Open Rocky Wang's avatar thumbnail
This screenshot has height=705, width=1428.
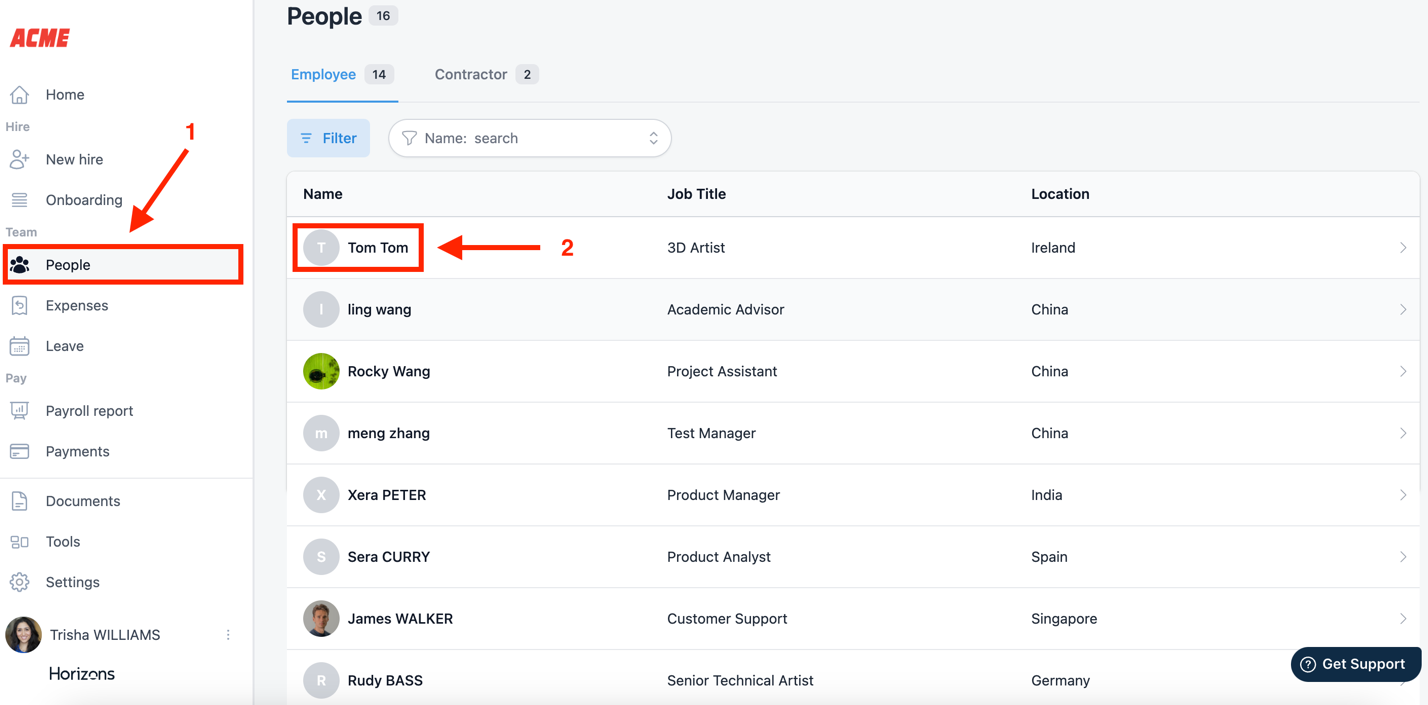tap(321, 371)
